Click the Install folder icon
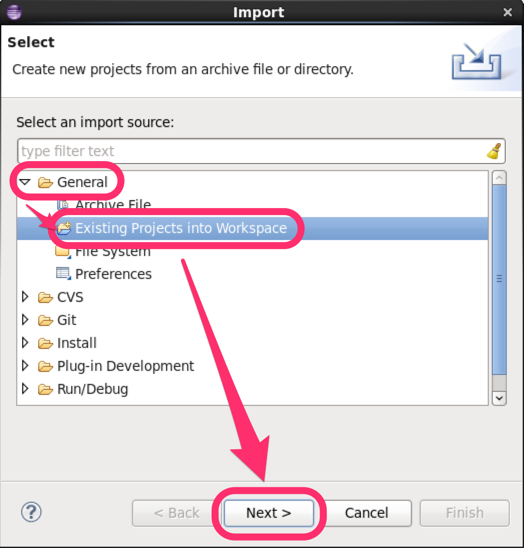Screen dimensions: 524x548 [x=45, y=343]
